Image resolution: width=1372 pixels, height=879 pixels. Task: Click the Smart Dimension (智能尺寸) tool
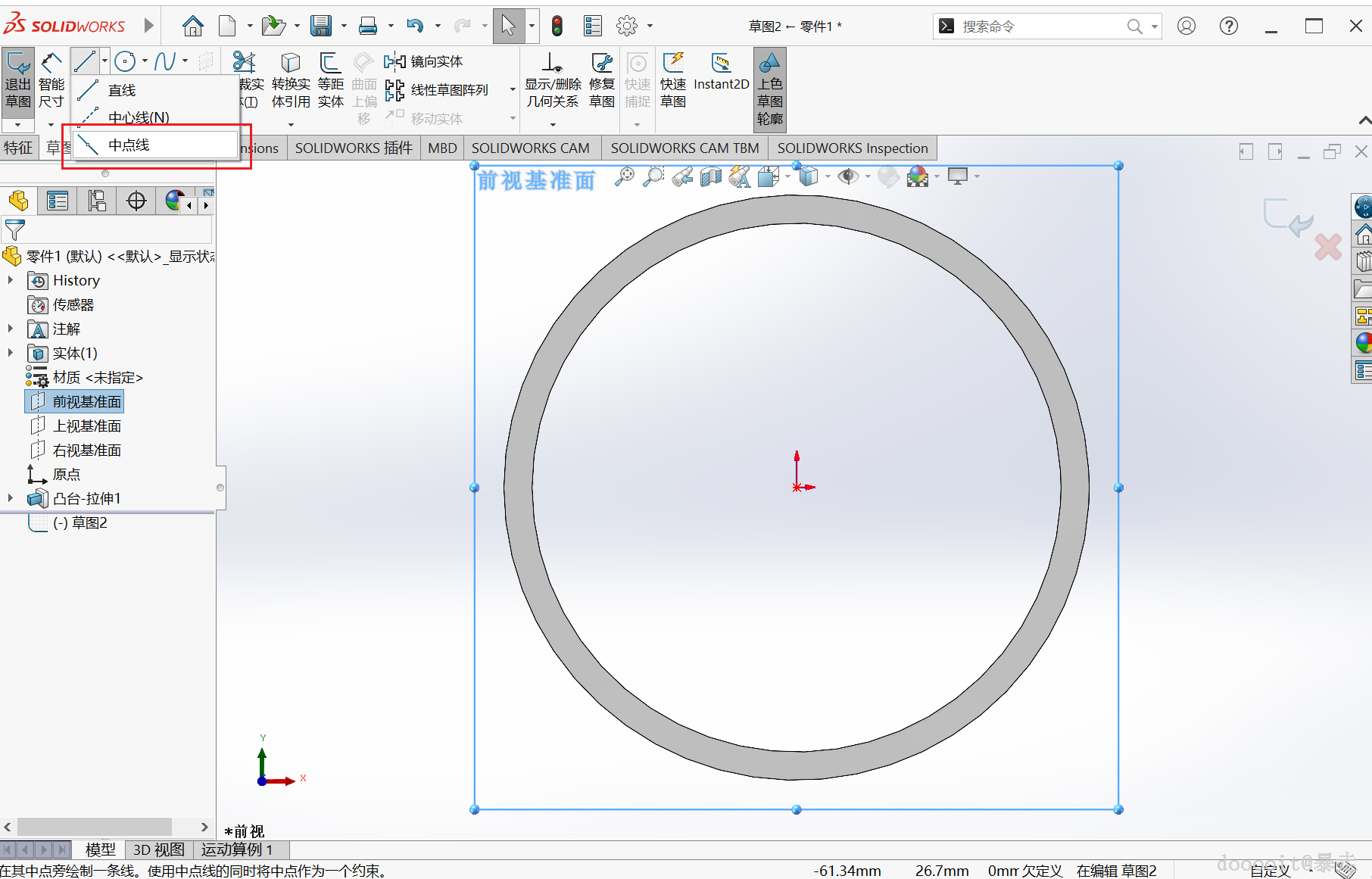click(x=51, y=81)
